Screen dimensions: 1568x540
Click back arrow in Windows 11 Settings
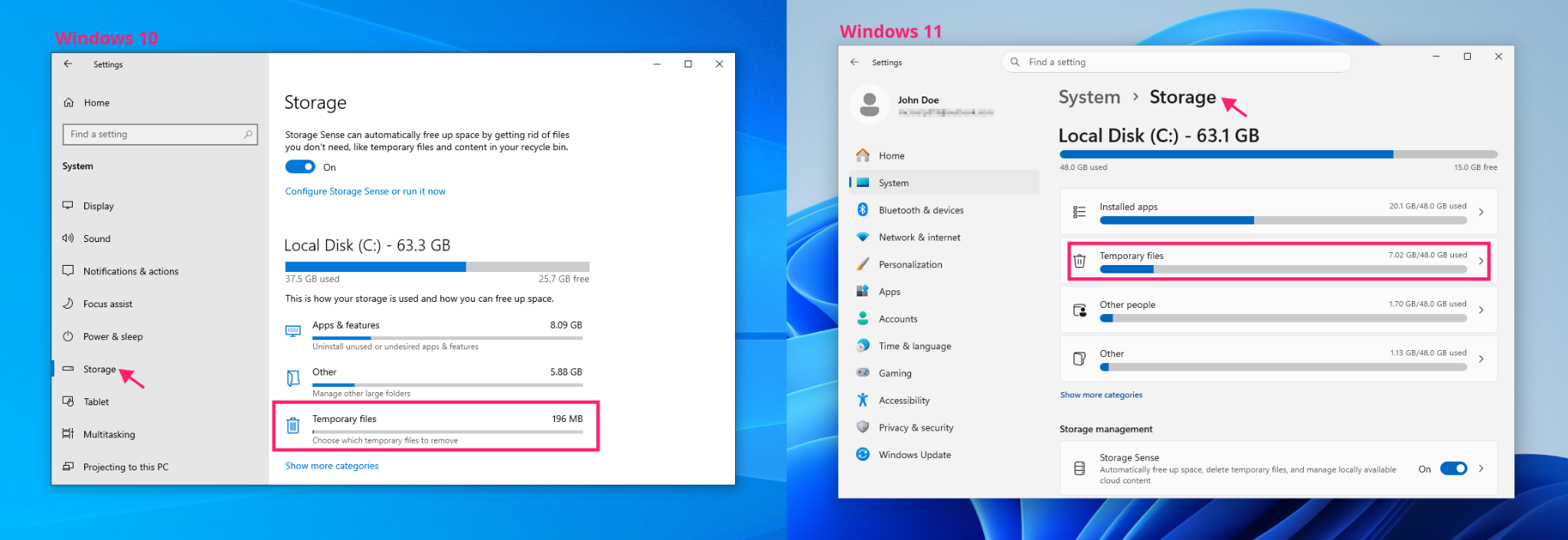(854, 62)
